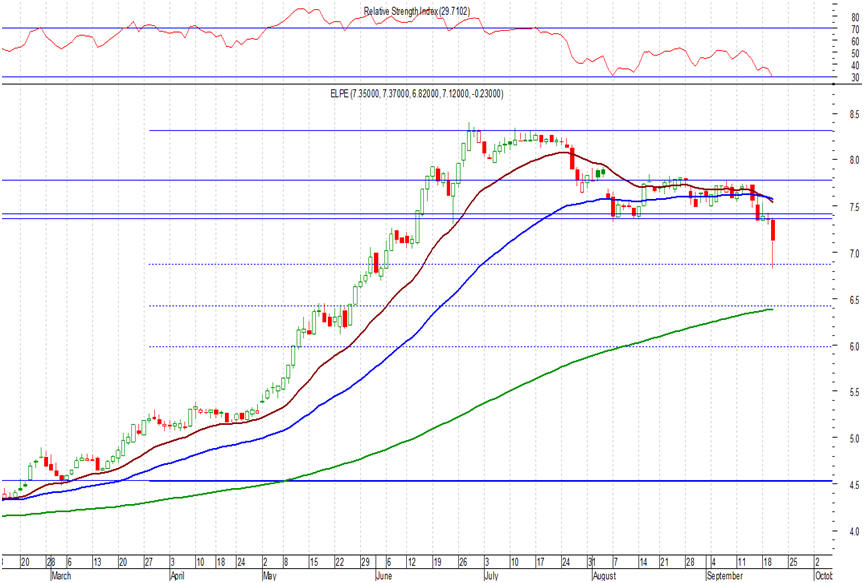Select the April month label
The width and height of the screenshot is (864, 583).
click(177, 576)
